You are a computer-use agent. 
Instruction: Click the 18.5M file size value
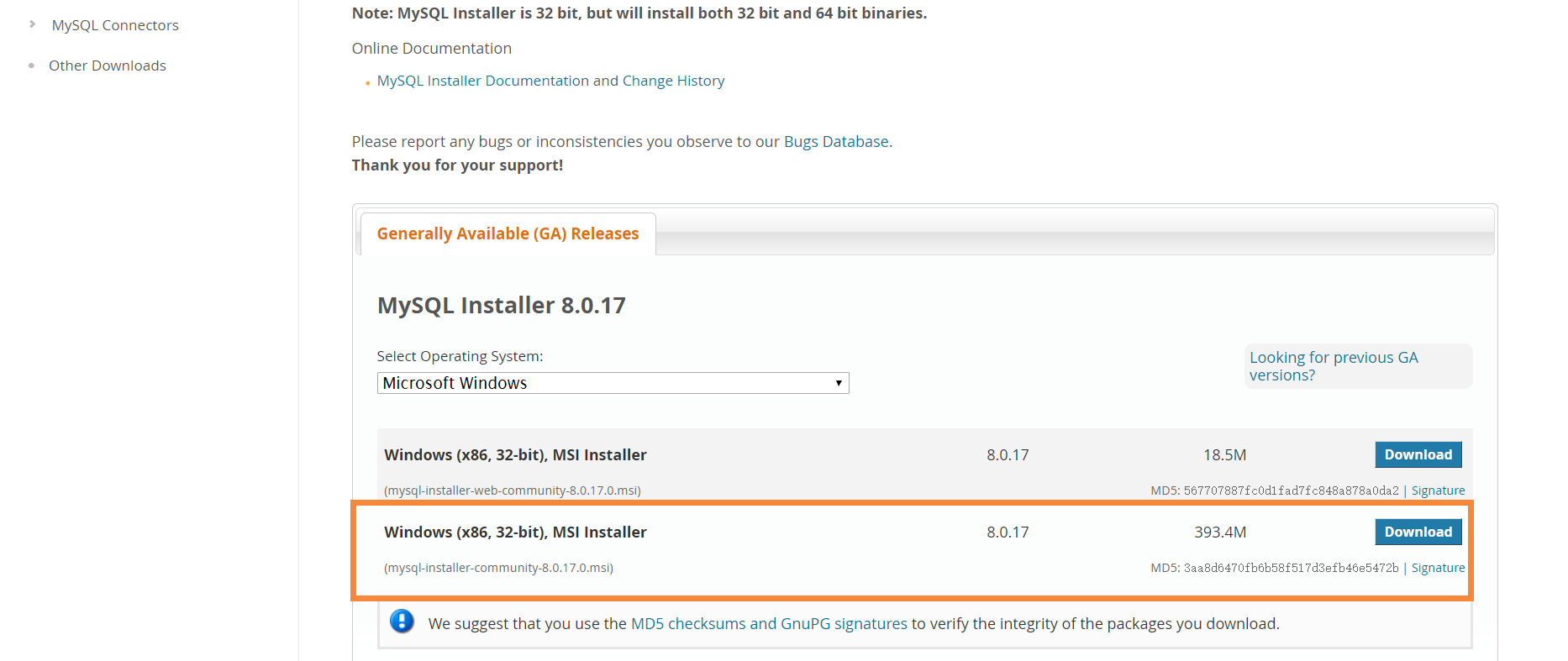pos(1224,454)
